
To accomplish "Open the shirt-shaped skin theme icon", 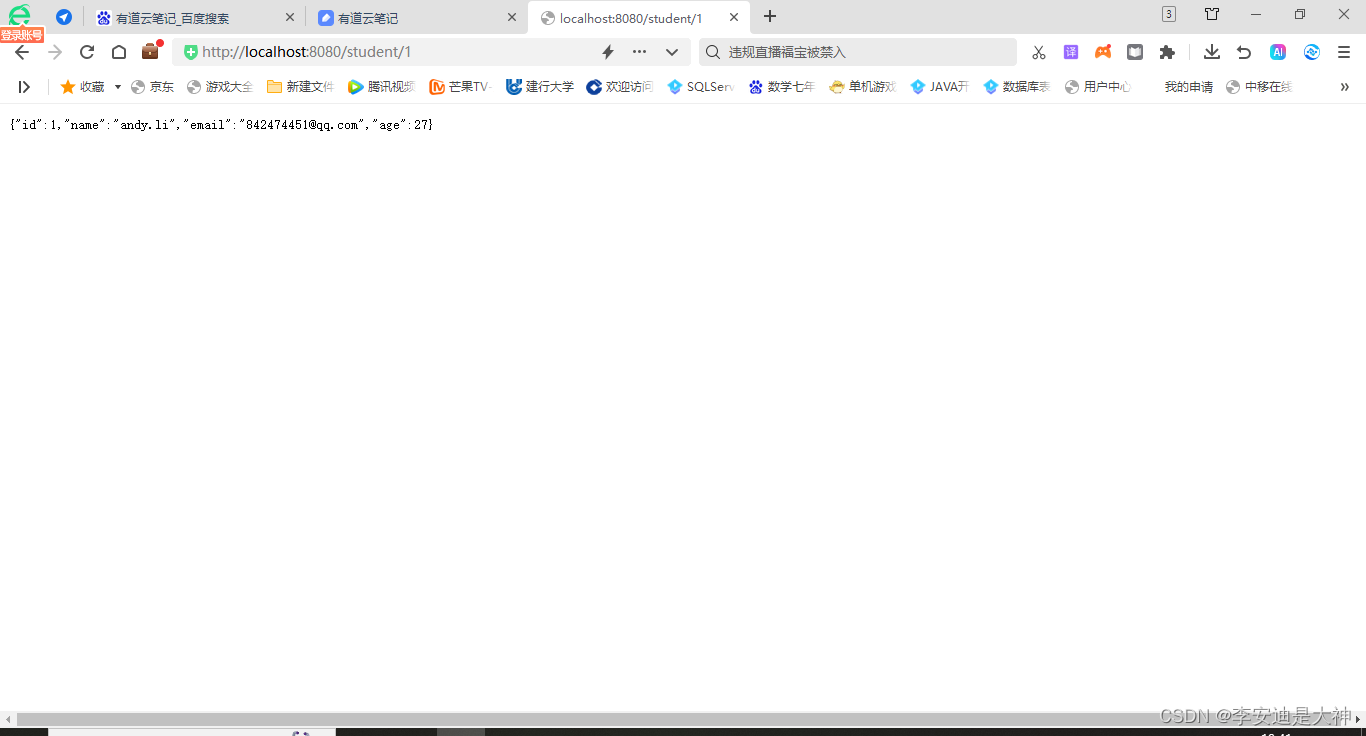I will tap(1212, 14).
